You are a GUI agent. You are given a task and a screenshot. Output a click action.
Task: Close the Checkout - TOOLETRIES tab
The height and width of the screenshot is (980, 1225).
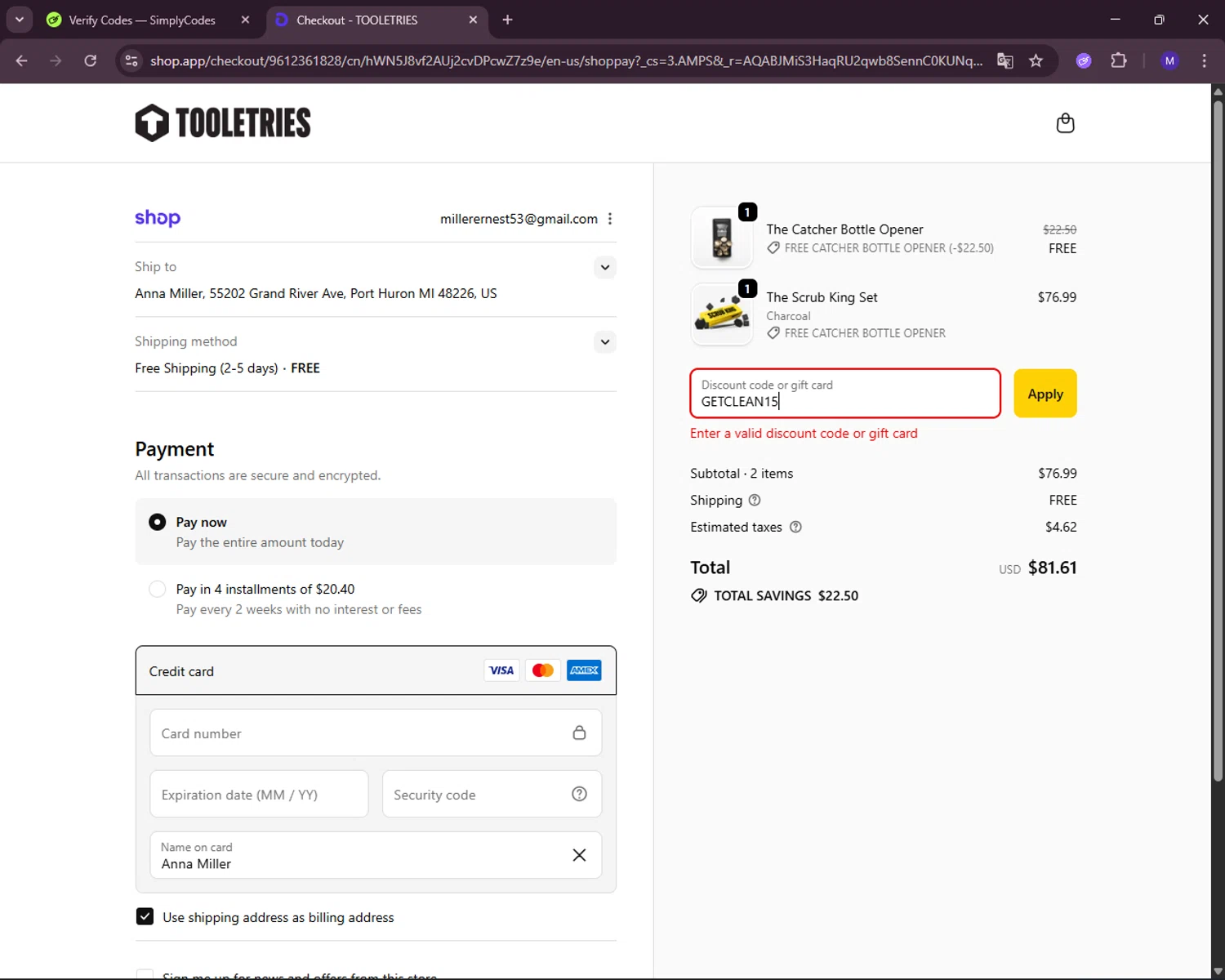[x=473, y=20]
